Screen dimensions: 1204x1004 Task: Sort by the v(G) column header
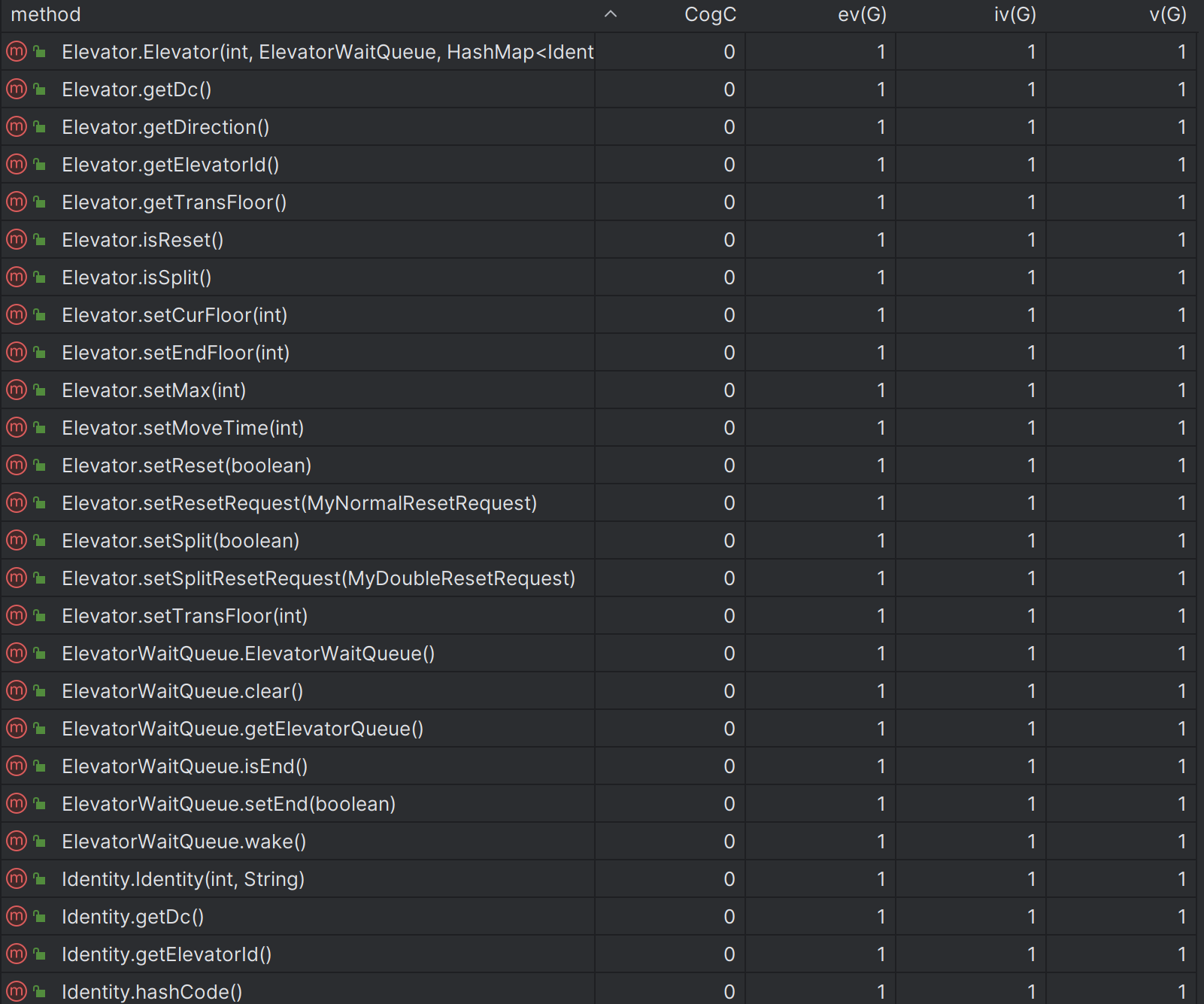pos(1168,15)
